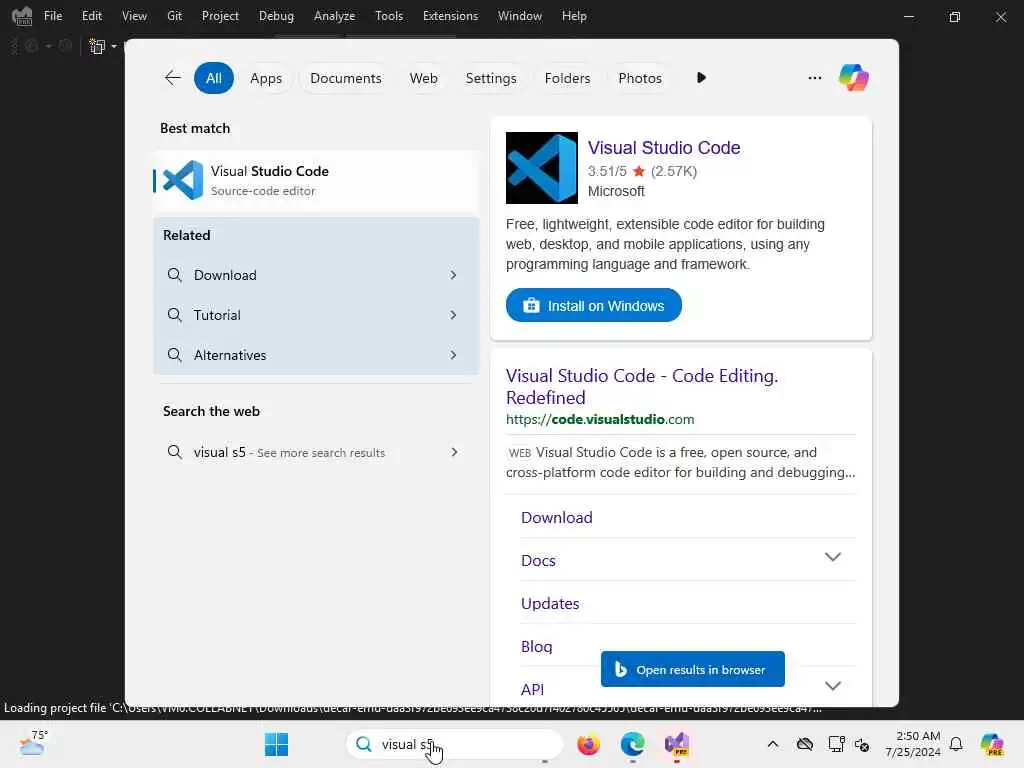Open code.visualstudio.com URL link
Screen dimensions: 1024x768
tap(600, 419)
